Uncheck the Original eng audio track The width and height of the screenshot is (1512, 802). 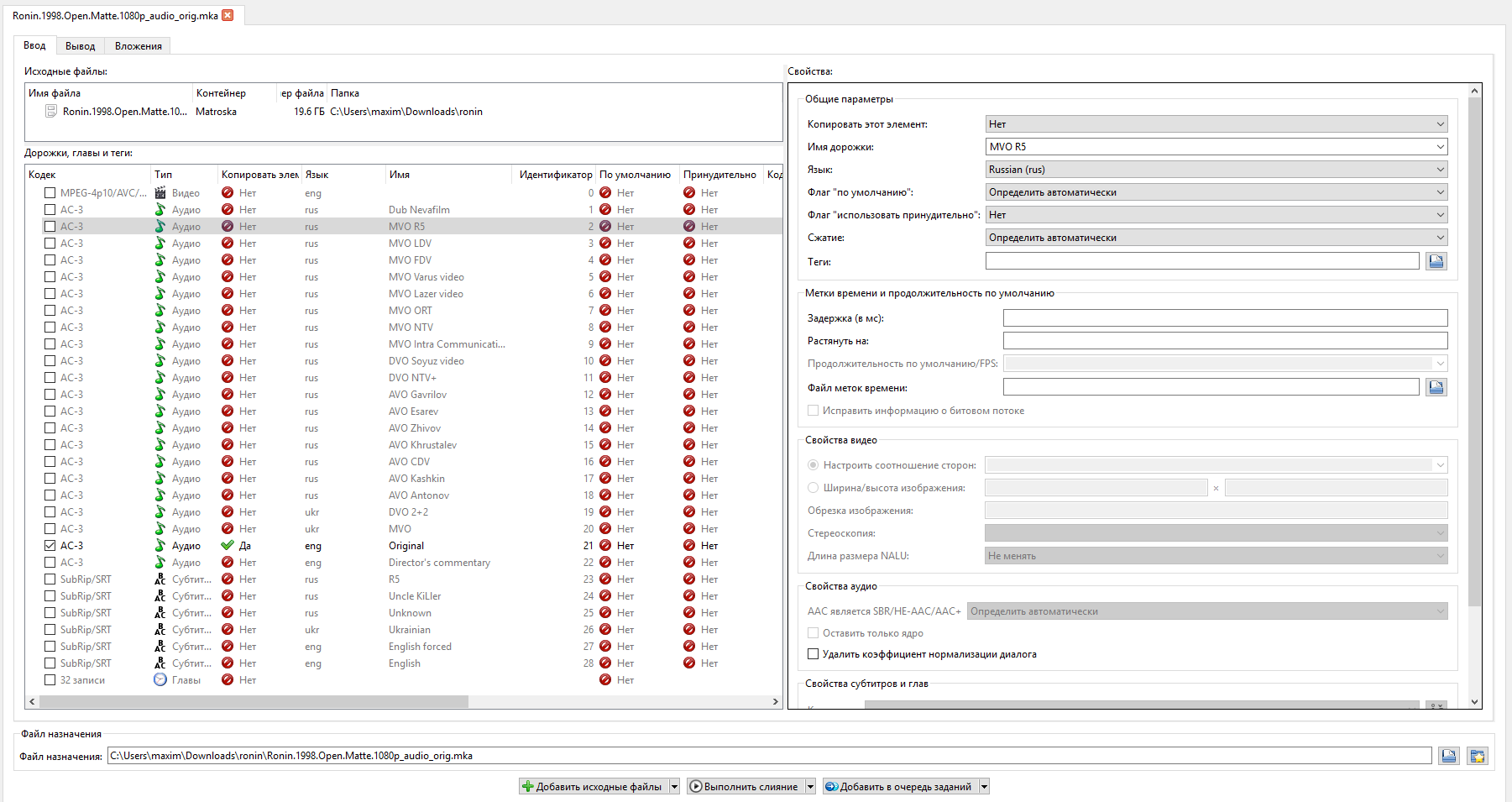(x=50, y=546)
